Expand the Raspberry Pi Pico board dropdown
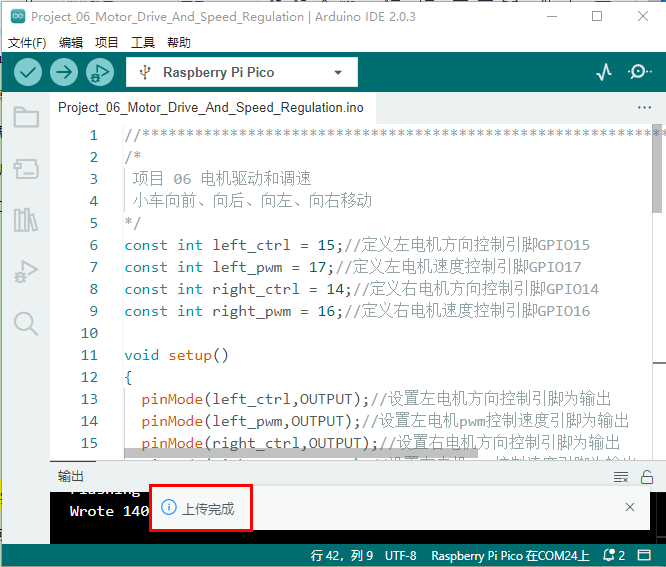 [338, 73]
